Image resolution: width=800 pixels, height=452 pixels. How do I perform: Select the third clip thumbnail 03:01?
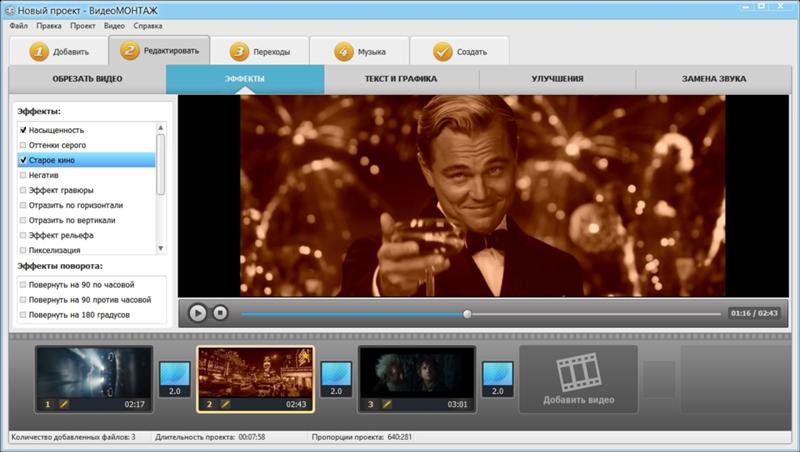pyautogui.click(x=417, y=379)
